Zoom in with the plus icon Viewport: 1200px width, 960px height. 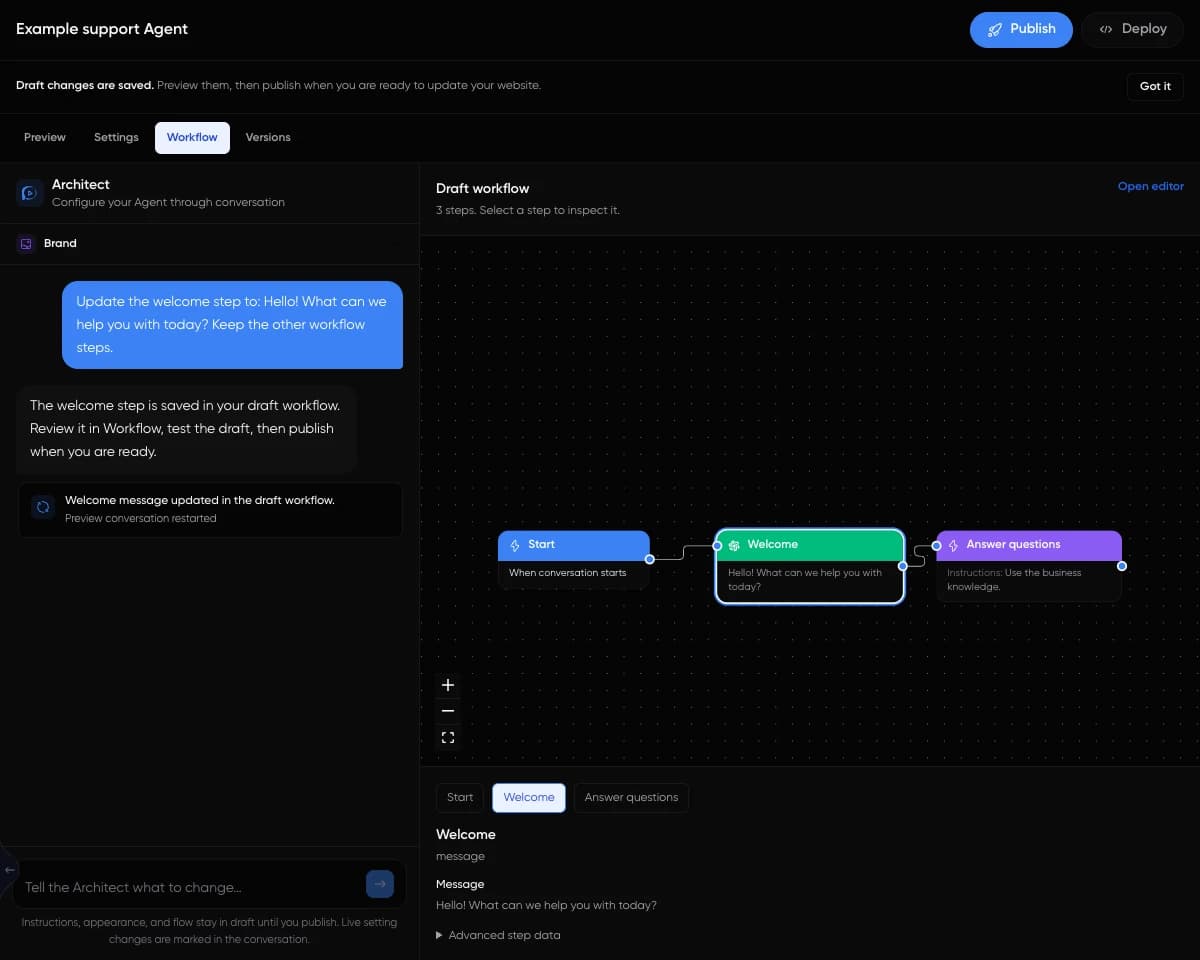coord(448,685)
